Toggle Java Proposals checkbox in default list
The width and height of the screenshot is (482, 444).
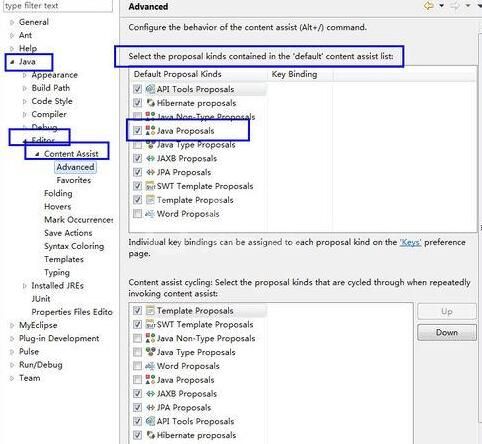coord(137,131)
